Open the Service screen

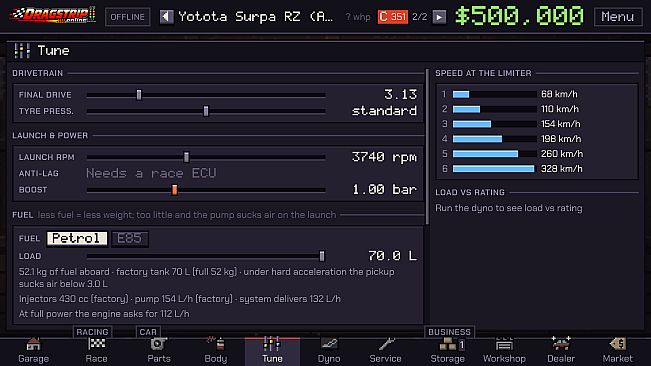coord(385,351)
